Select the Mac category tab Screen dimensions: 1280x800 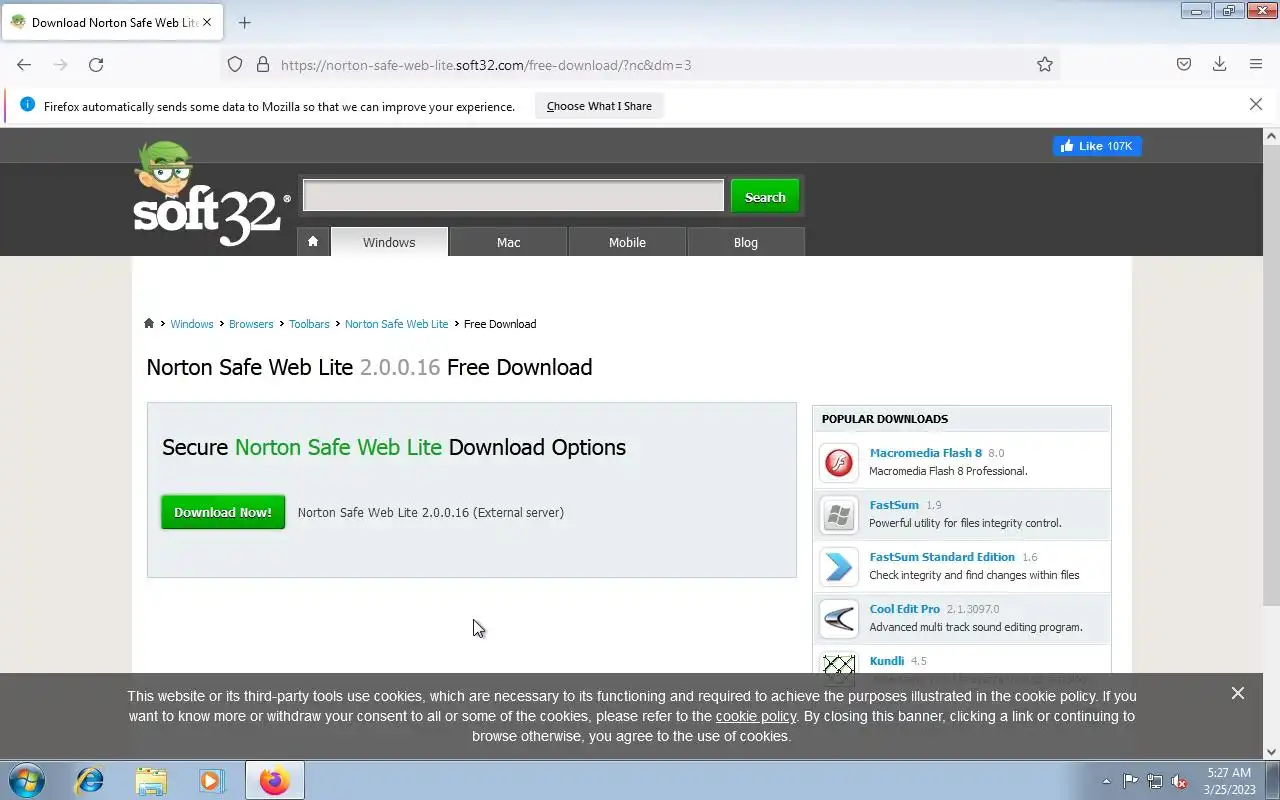pos(508,242)
